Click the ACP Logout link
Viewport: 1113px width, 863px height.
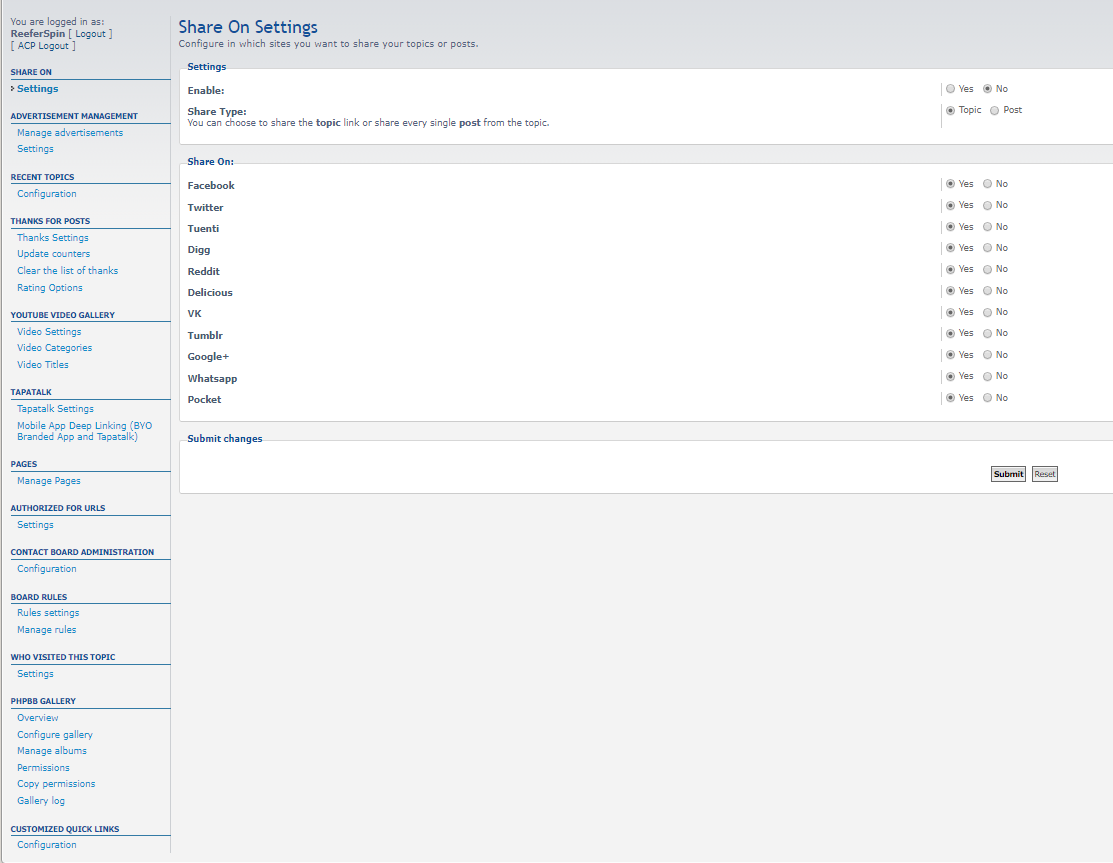(x=43, y=46)
